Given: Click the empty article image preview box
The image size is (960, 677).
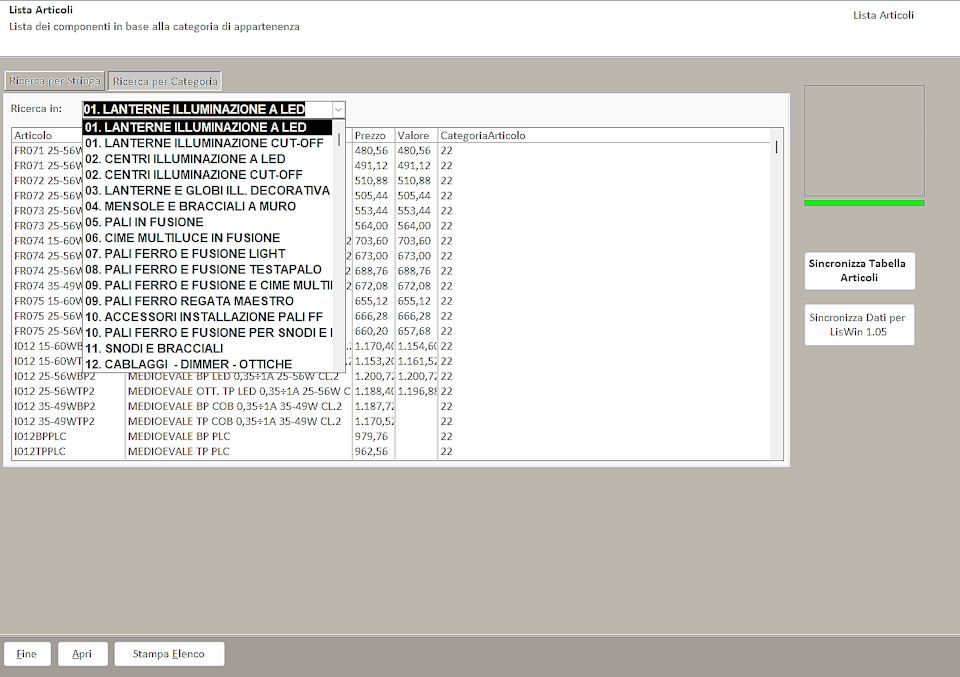Looking at the screenshot, I should click(x=864, y=141).
